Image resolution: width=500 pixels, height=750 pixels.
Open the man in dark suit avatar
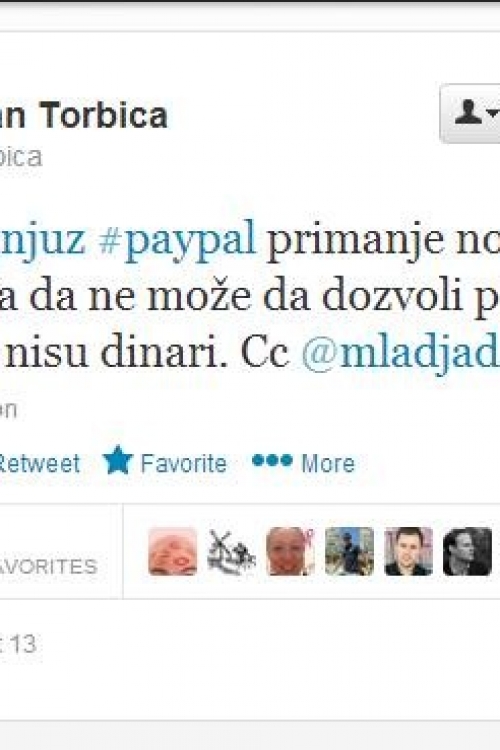(x=409, y=551)
